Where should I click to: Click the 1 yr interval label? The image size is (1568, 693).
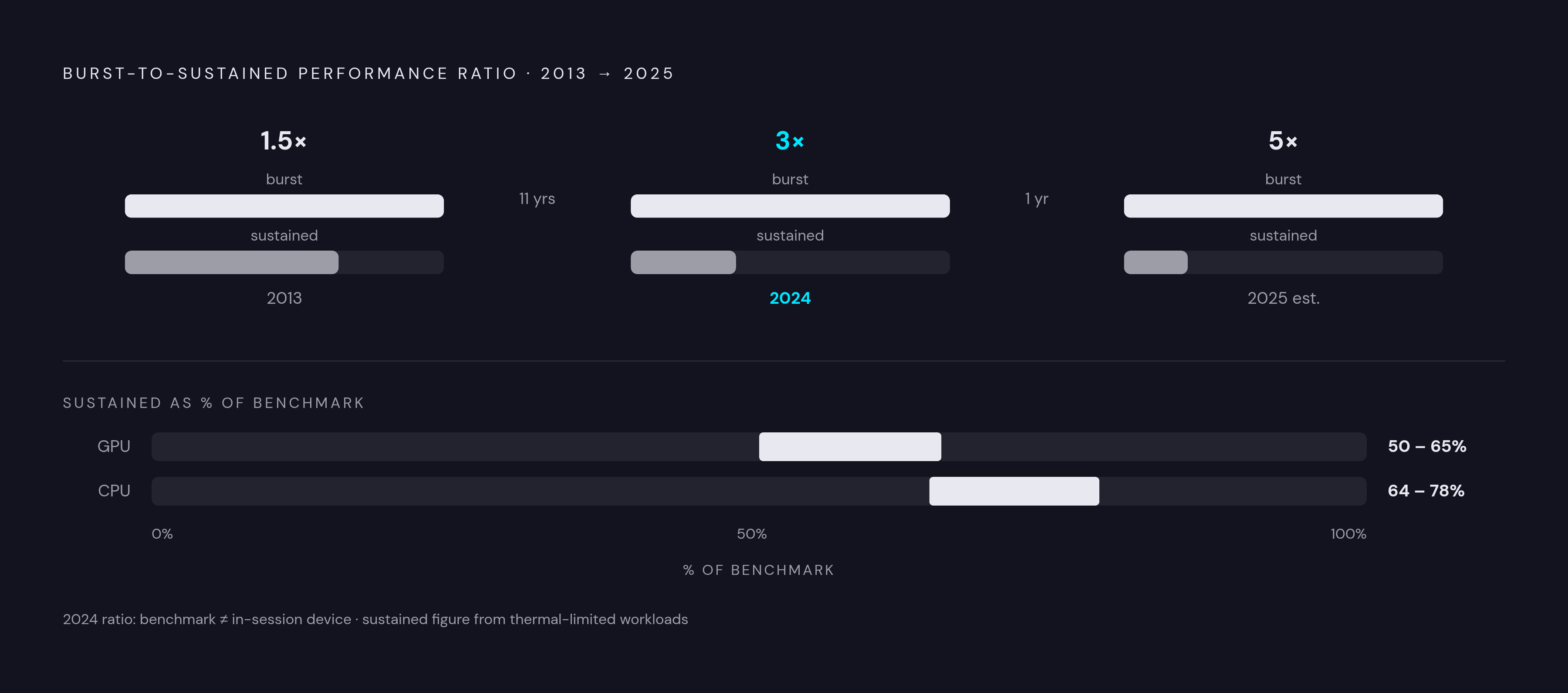pos(1037,198)
